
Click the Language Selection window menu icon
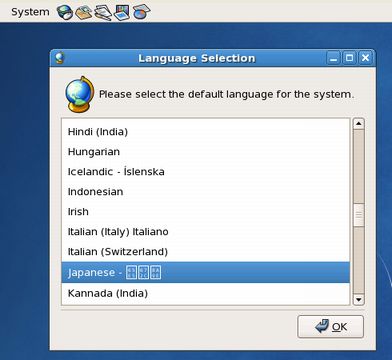[60, 58]
